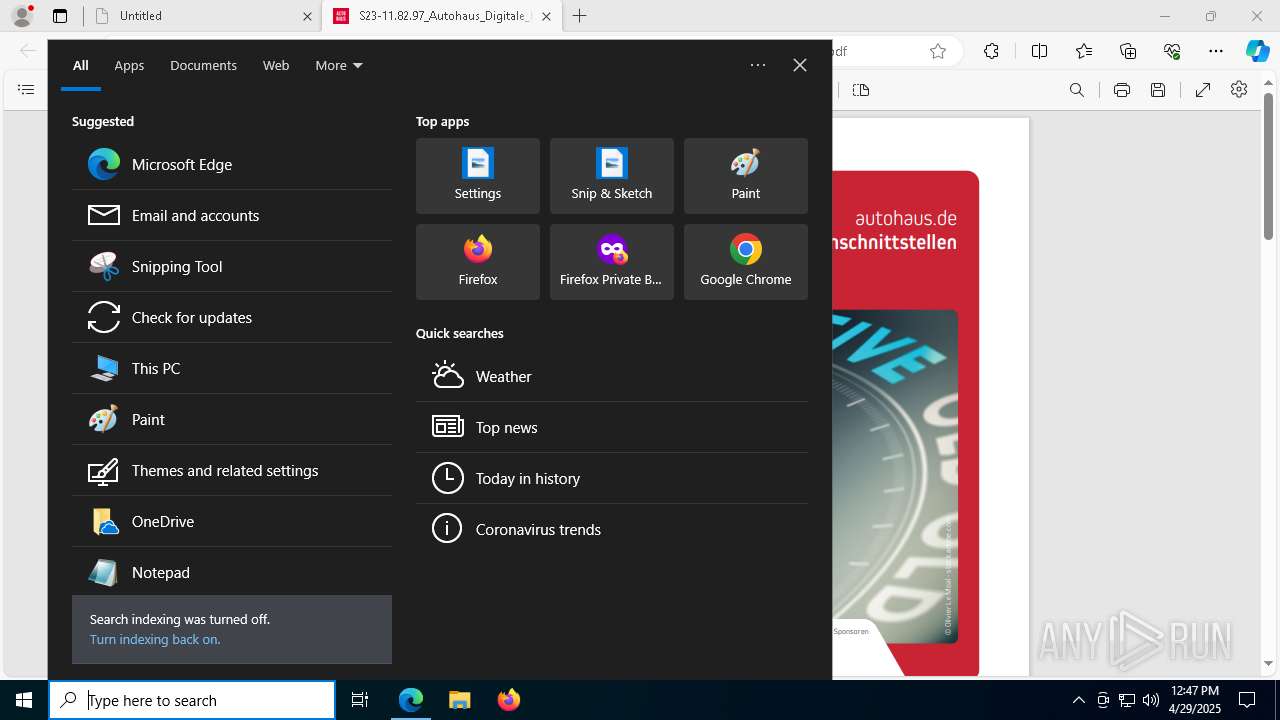1280x720 pixels.
Task: Toggle PDF page view button
Action: pyautogui.click(x=861, y=90)
